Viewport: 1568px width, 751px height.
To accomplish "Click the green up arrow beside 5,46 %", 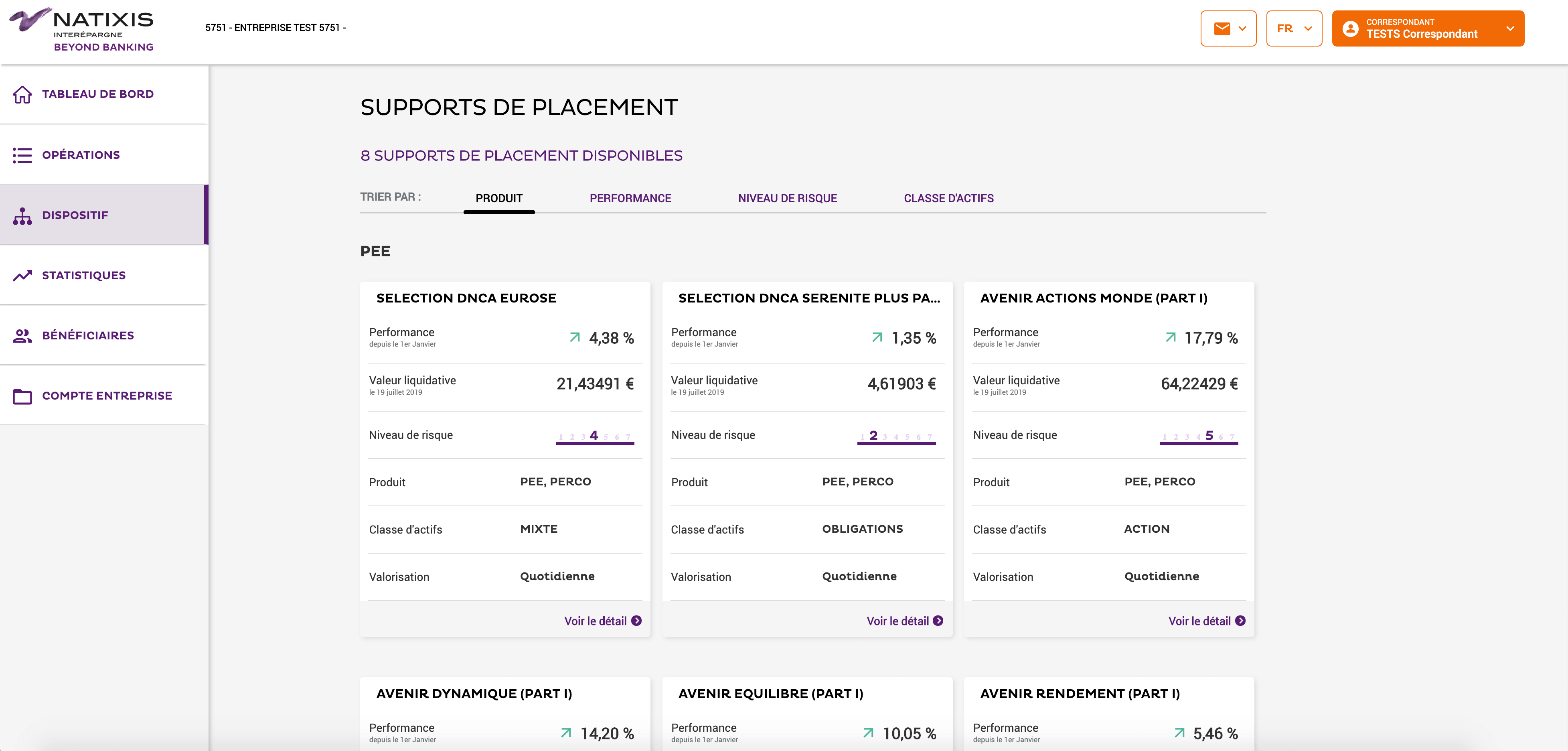I will [1180, 733].
